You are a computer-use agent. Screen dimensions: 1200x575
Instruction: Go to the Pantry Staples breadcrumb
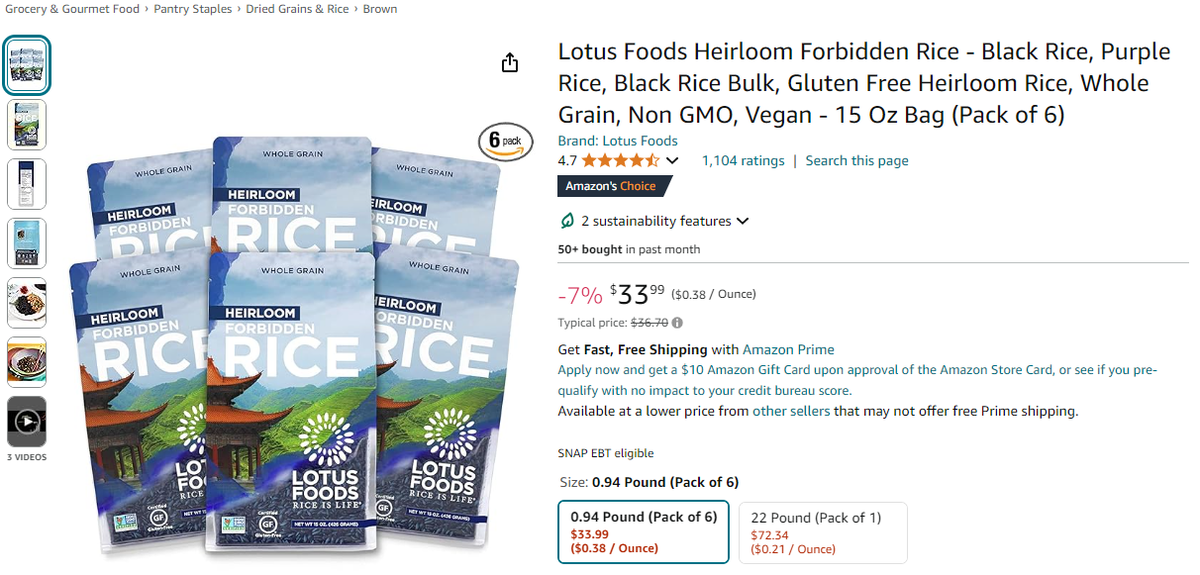[193, 9]
